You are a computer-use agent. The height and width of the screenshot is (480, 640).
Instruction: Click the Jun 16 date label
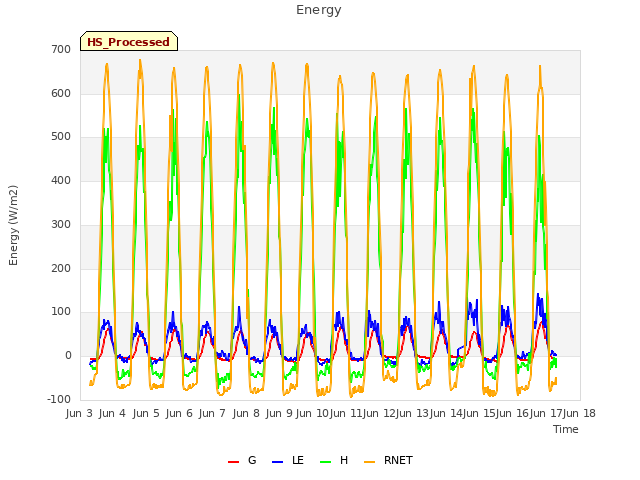point(512,413)
